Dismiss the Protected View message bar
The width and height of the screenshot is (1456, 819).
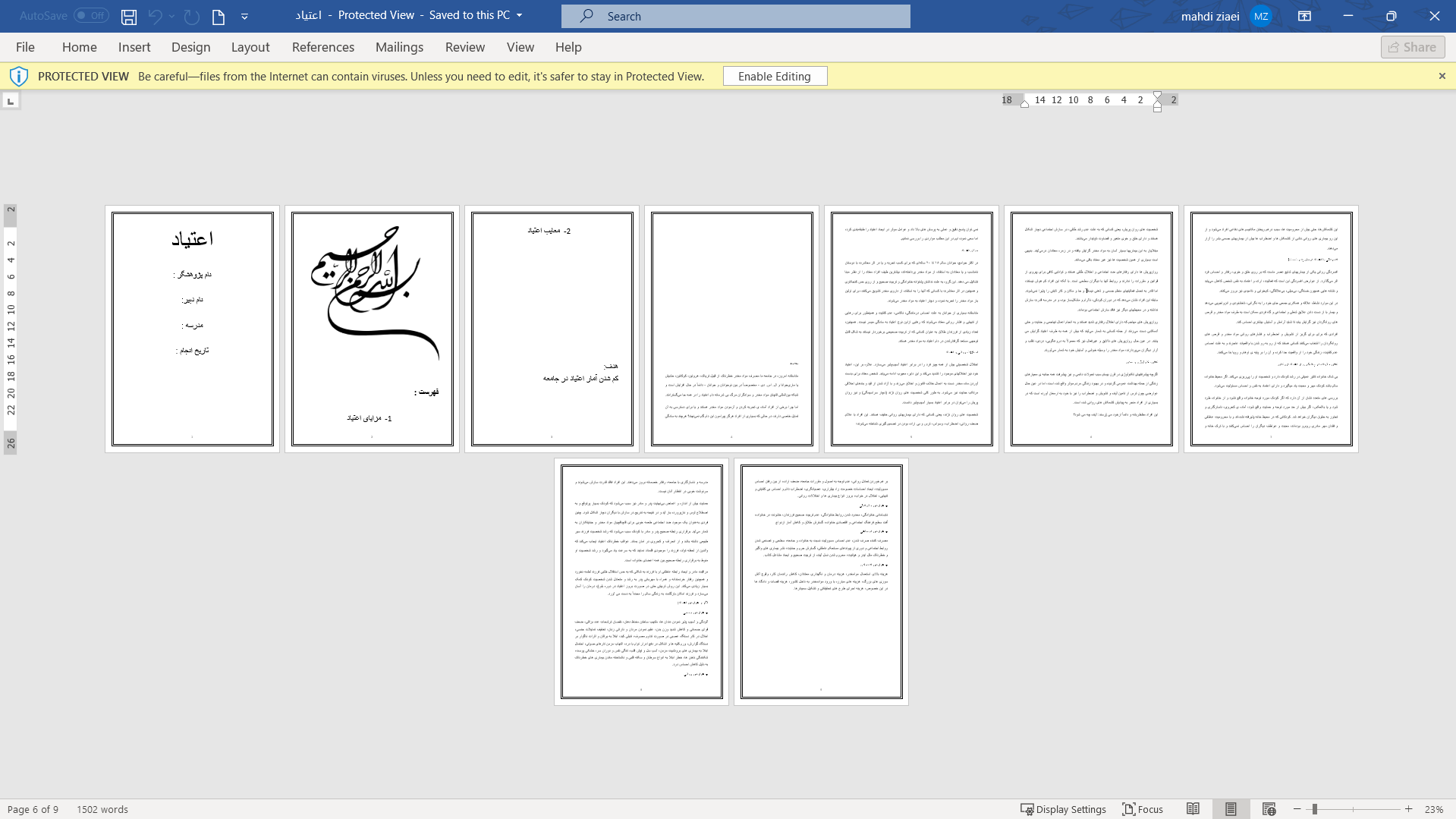coord(1442,76)
